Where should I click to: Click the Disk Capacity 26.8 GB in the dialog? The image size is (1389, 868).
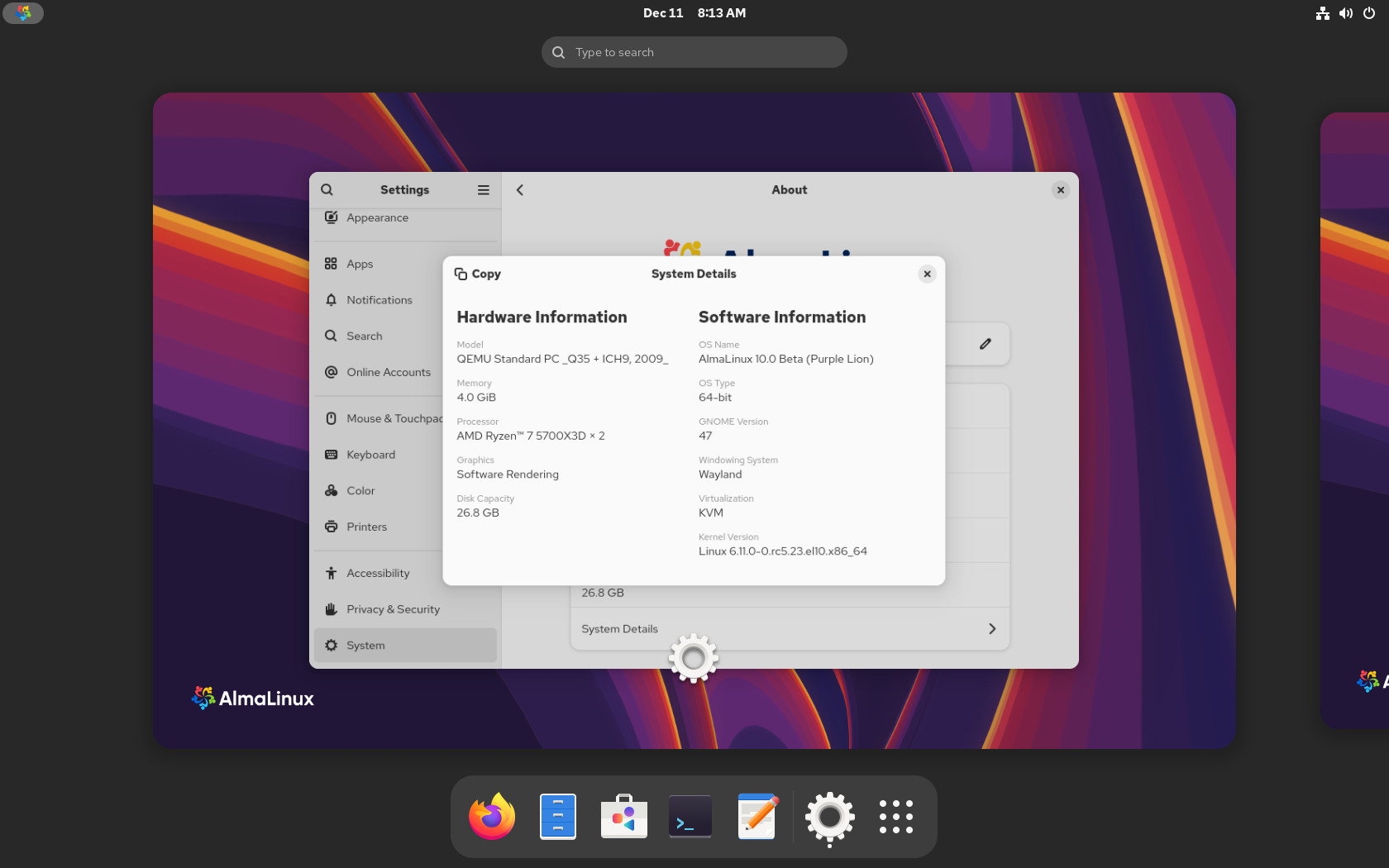pyautogui.click(x=478, y=513)
